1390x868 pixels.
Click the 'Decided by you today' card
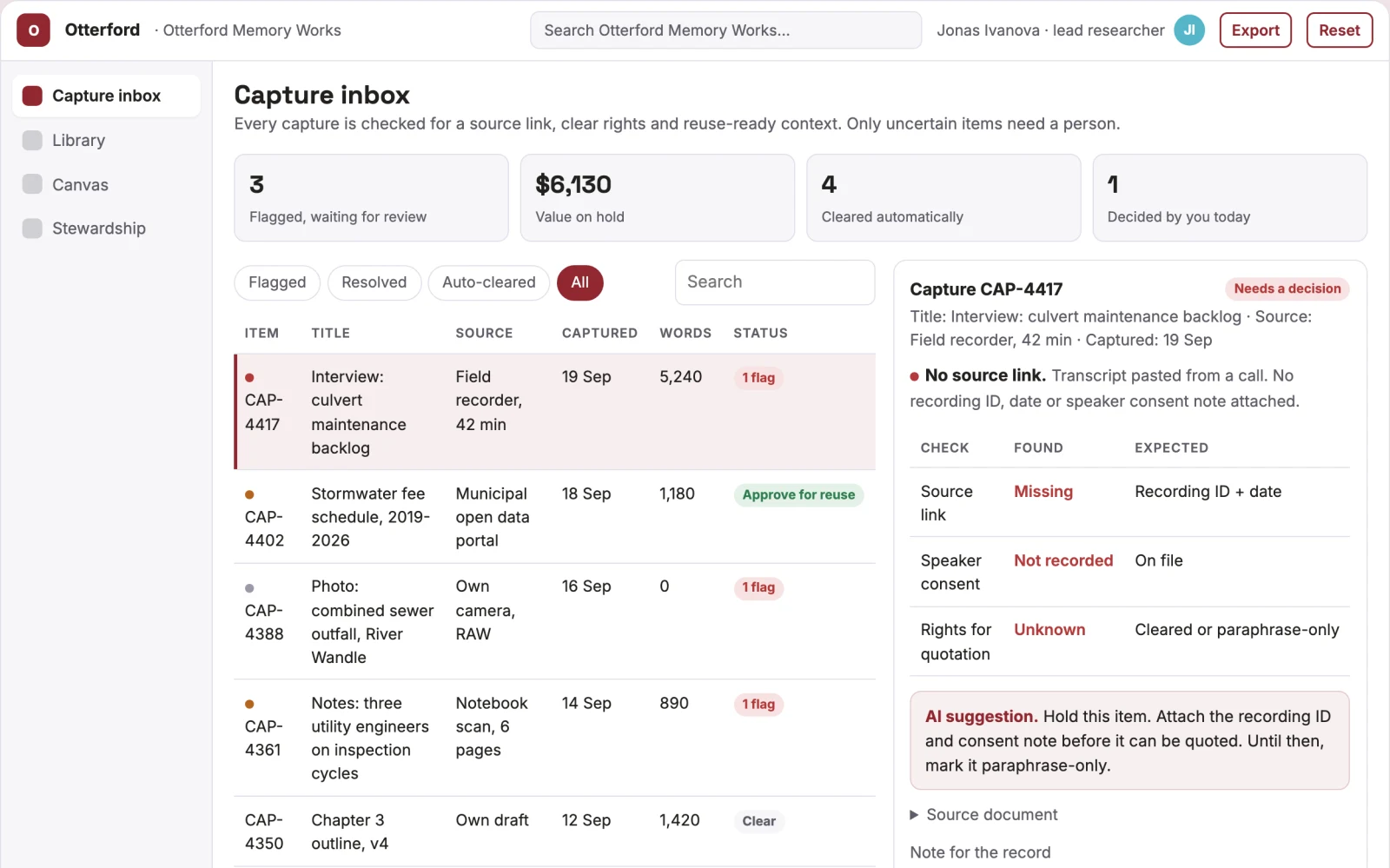coord(1229,198)
